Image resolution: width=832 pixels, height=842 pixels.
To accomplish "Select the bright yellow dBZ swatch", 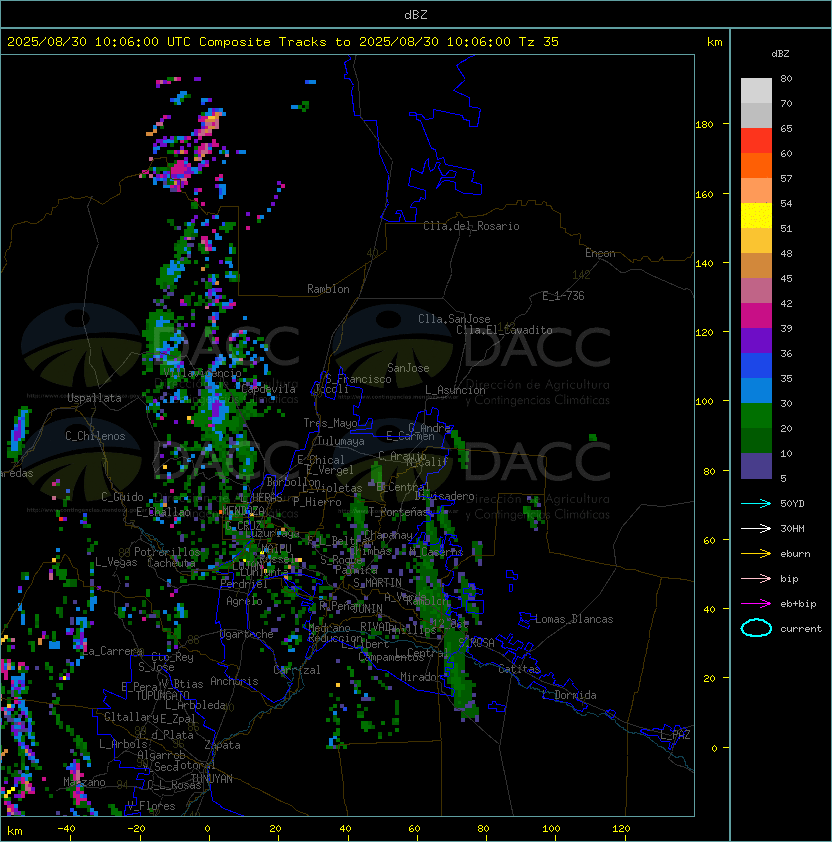I will 756,215.
